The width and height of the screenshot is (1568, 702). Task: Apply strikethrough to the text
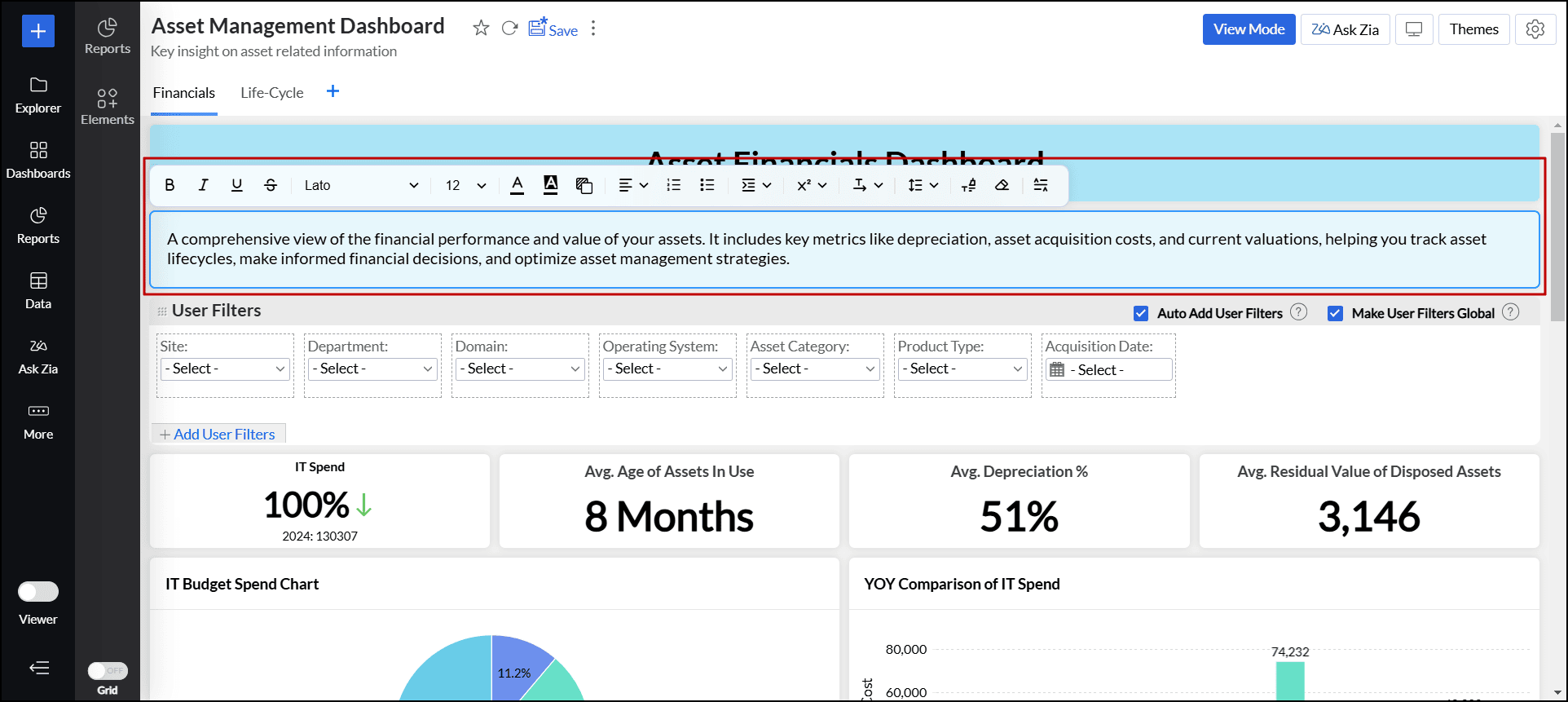point(271,185)
